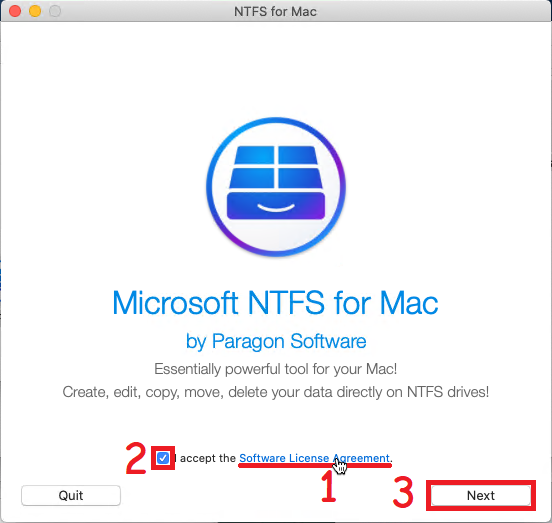Click the 'Create, edit, copy, move, delete' description line
552x523 pixels.
click(276, 392)
